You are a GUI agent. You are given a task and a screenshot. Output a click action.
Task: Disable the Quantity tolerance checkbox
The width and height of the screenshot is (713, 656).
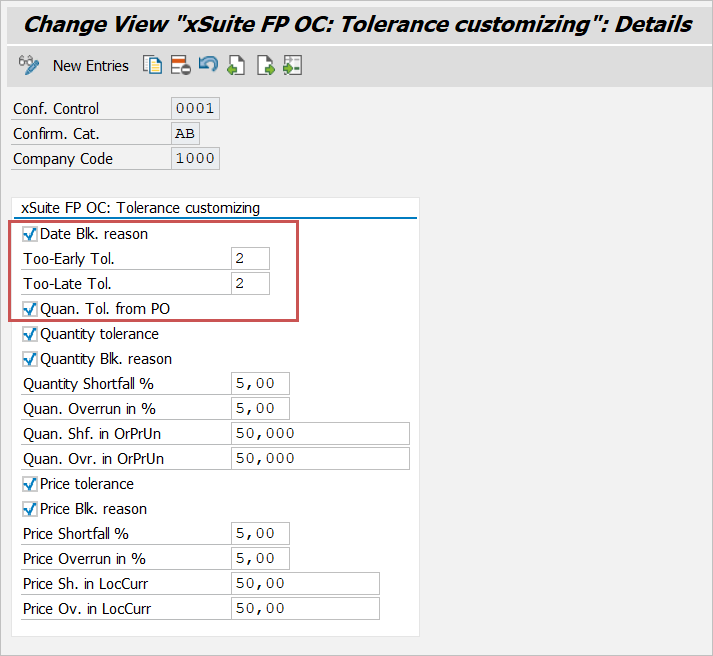30,334
